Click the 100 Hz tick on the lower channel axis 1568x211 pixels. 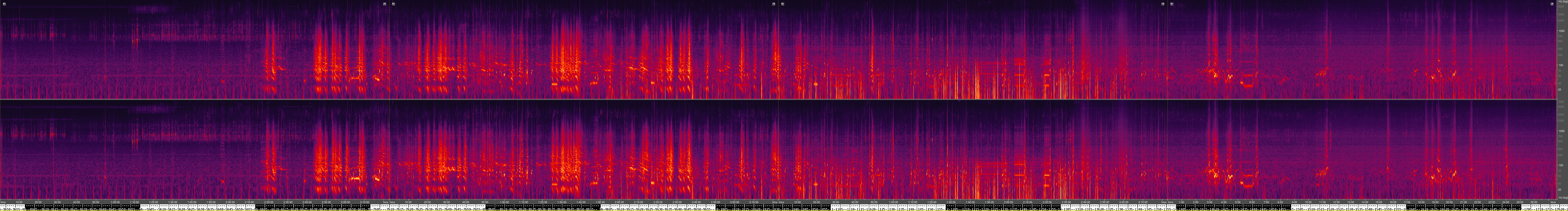[1561, 165]
